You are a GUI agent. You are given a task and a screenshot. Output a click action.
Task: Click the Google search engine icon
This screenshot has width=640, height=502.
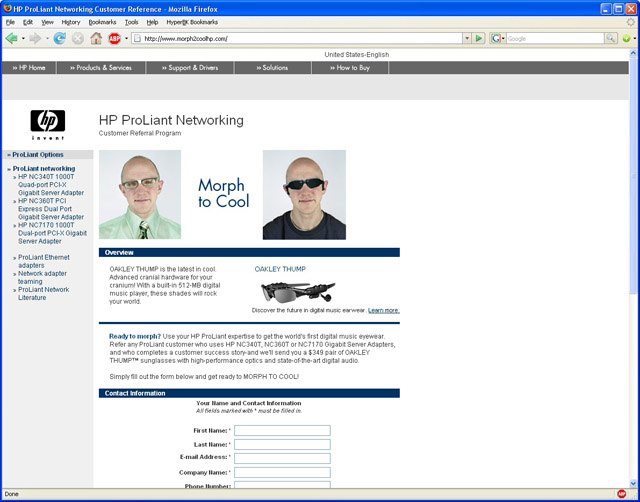tap(496, 38)
